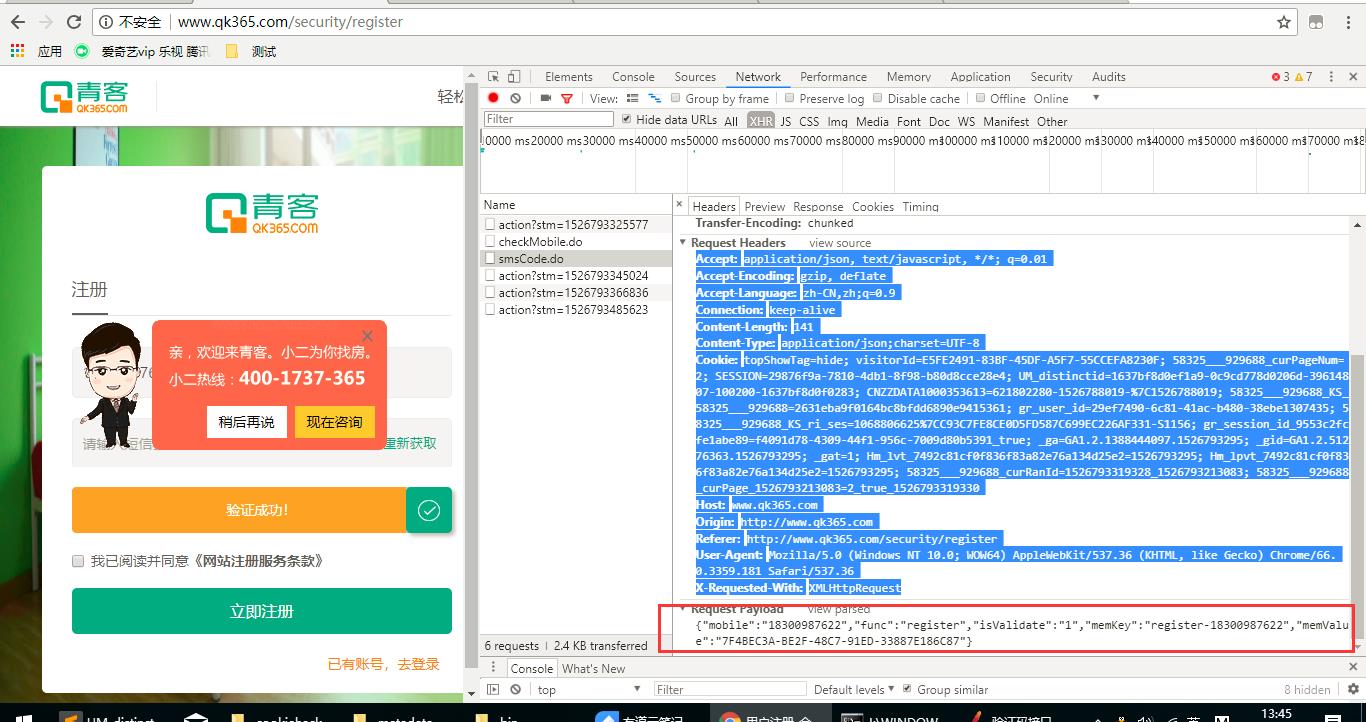Open the Online throttling dropdown

(x=1066, y=98)
